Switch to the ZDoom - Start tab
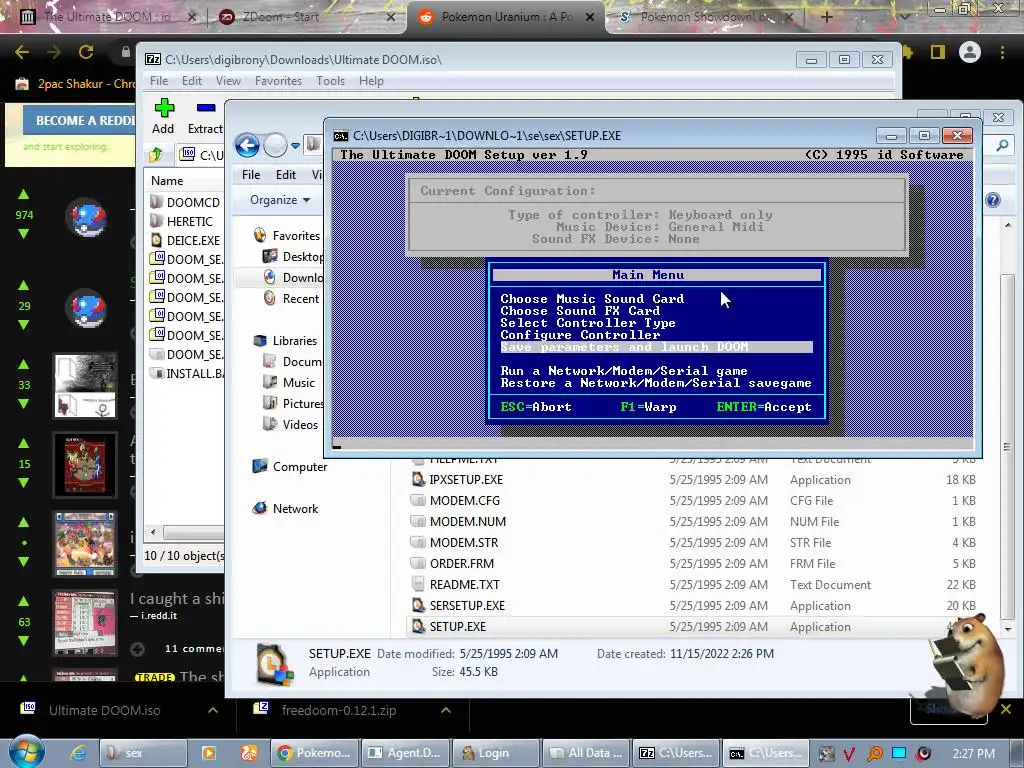The width and height of the screenshot is (1024, 768). click(307, 17)
